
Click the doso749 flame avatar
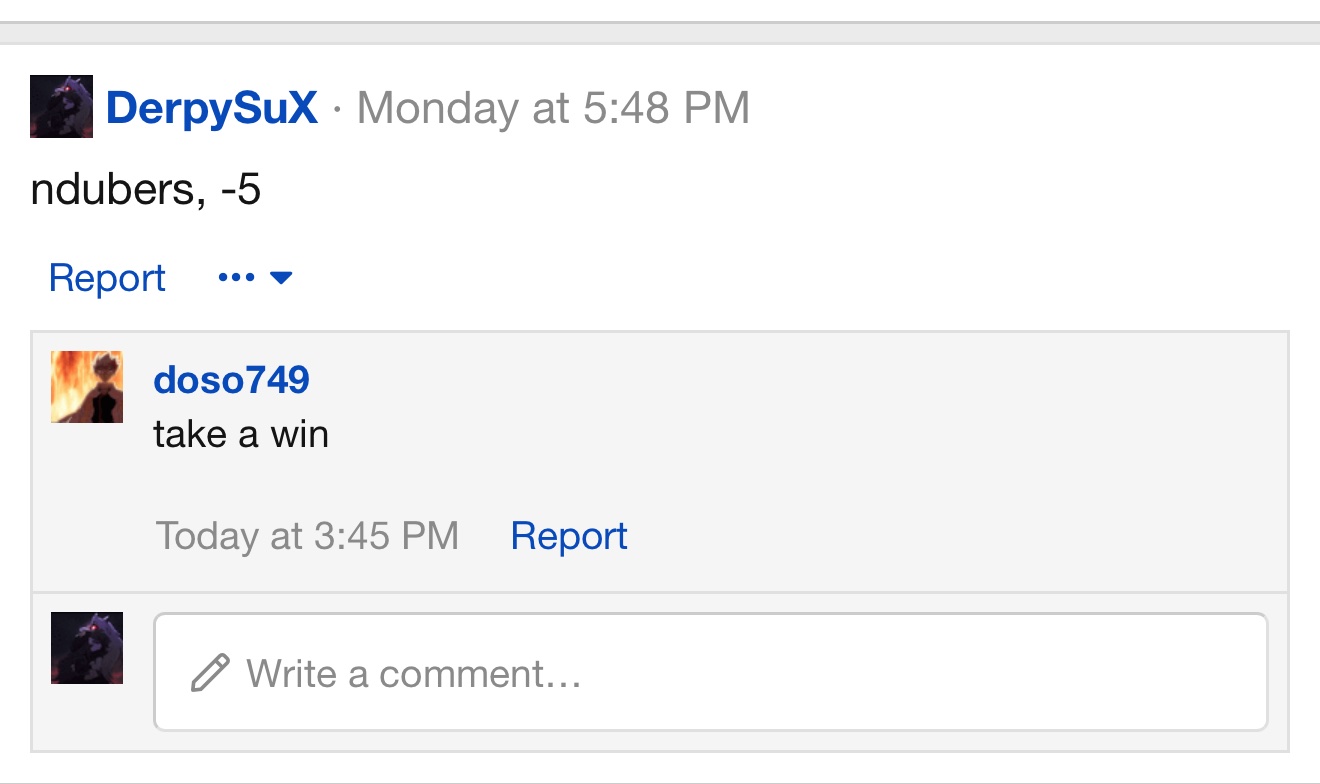coord(87,387)
